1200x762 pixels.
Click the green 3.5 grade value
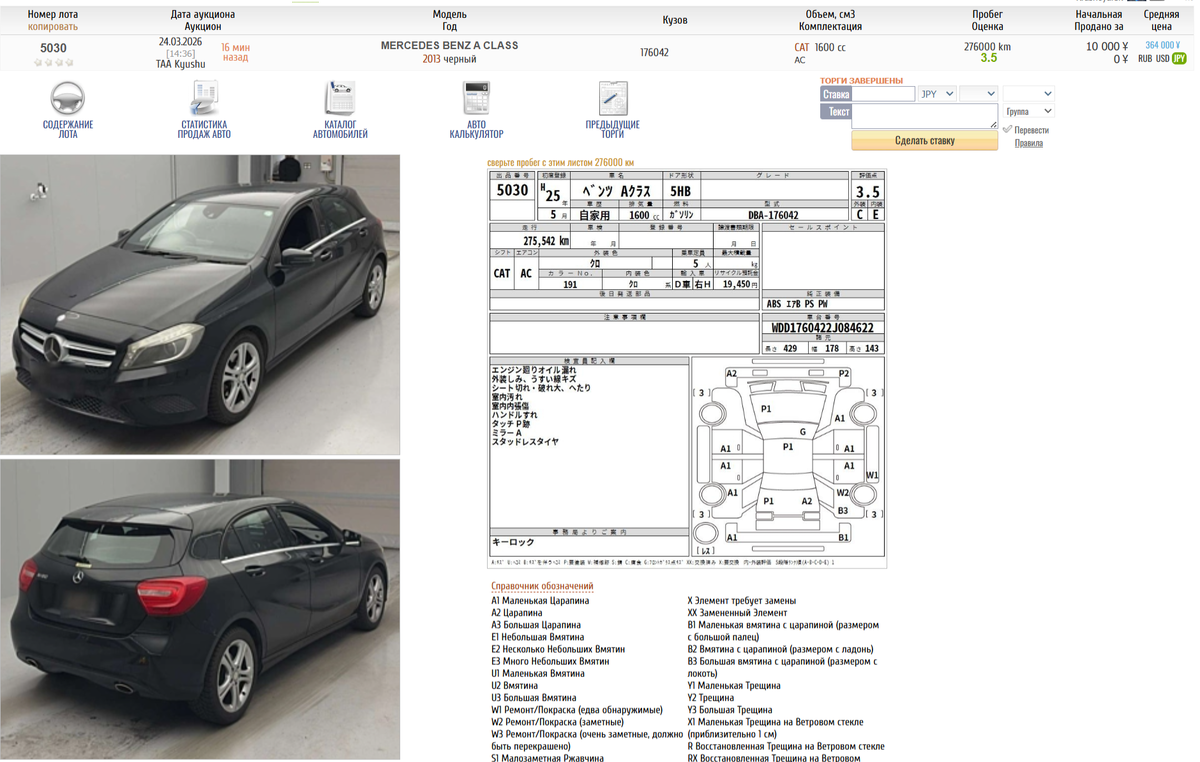(x=988, y=58)
